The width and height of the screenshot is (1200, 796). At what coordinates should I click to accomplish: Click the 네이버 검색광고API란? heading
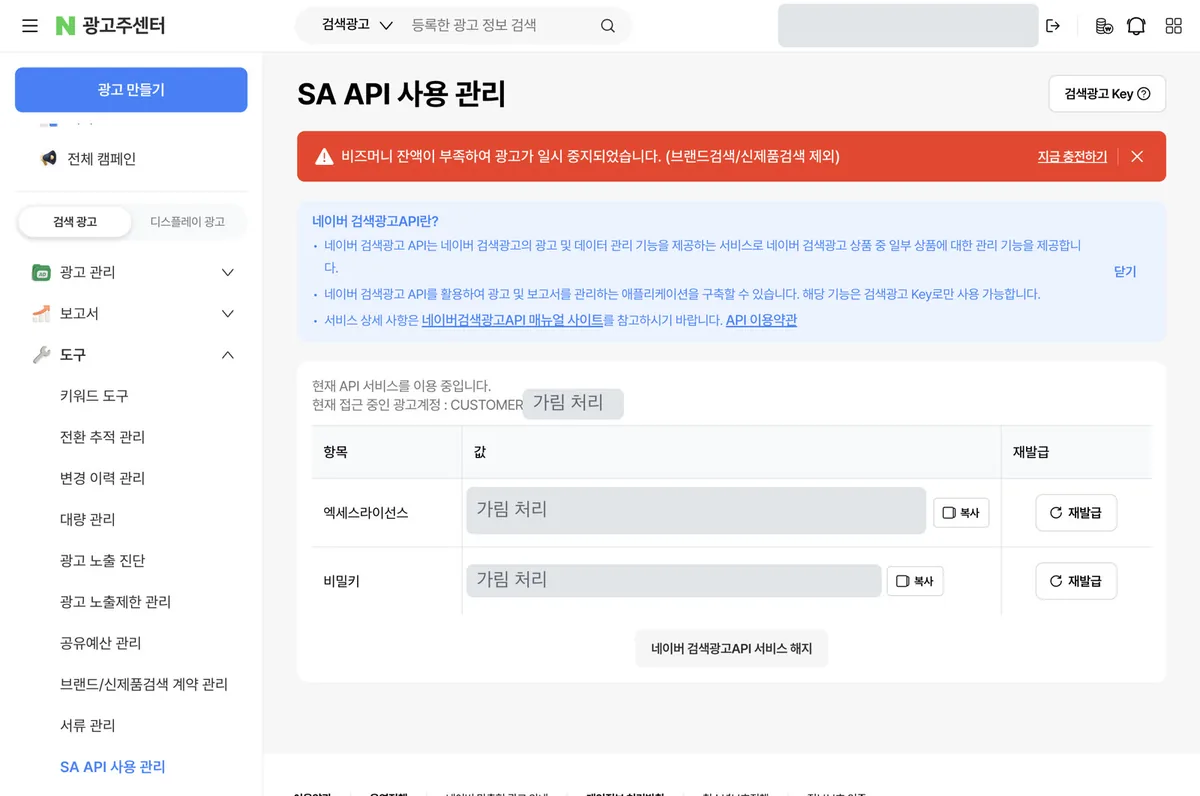[x=375, y=221]
